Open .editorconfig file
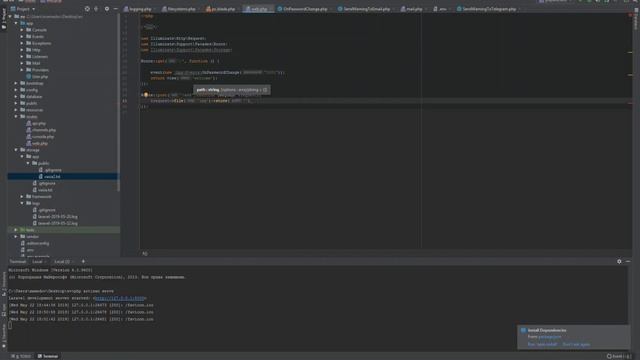The width and height of the screenshot is (640, 360). pyautogui.click(x=35, y=243)
